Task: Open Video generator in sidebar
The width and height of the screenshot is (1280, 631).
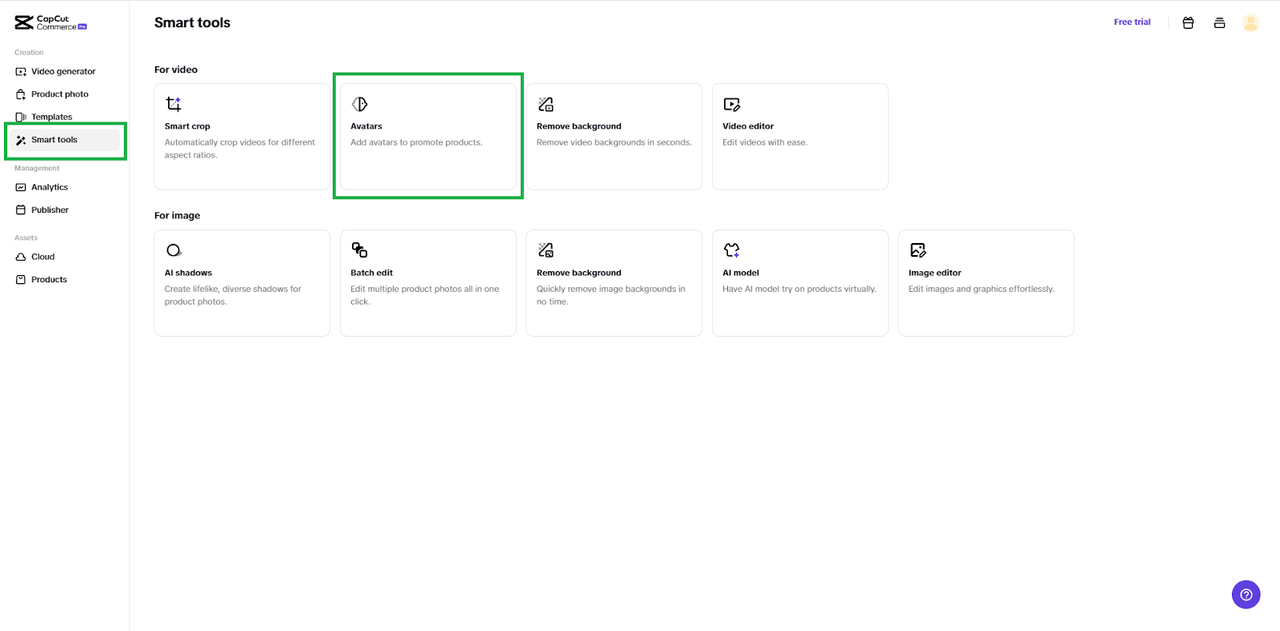Action: click(x=63, y=72)
